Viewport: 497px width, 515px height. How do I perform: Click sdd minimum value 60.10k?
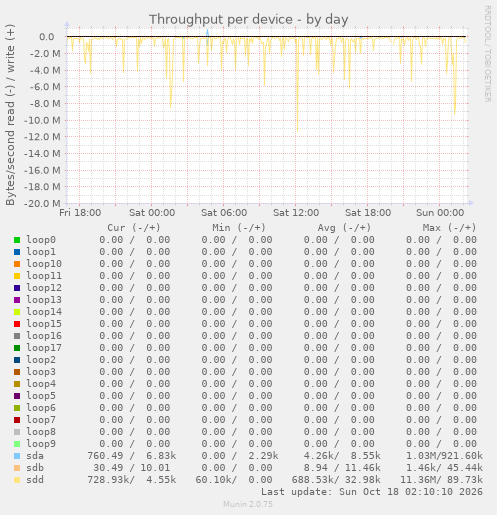coord(213,480)
